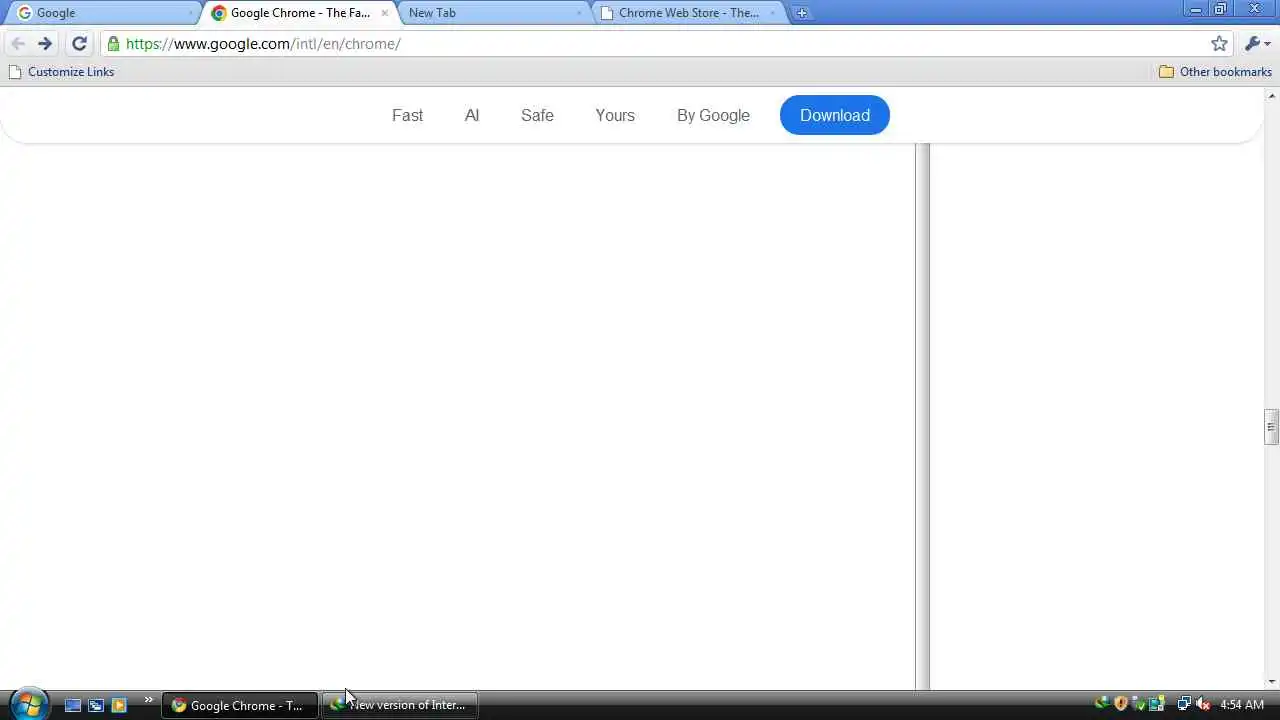Screen dimensions: 1280x720
Task: Launch the media player quick launch icon
Action: tap(119, 705)
